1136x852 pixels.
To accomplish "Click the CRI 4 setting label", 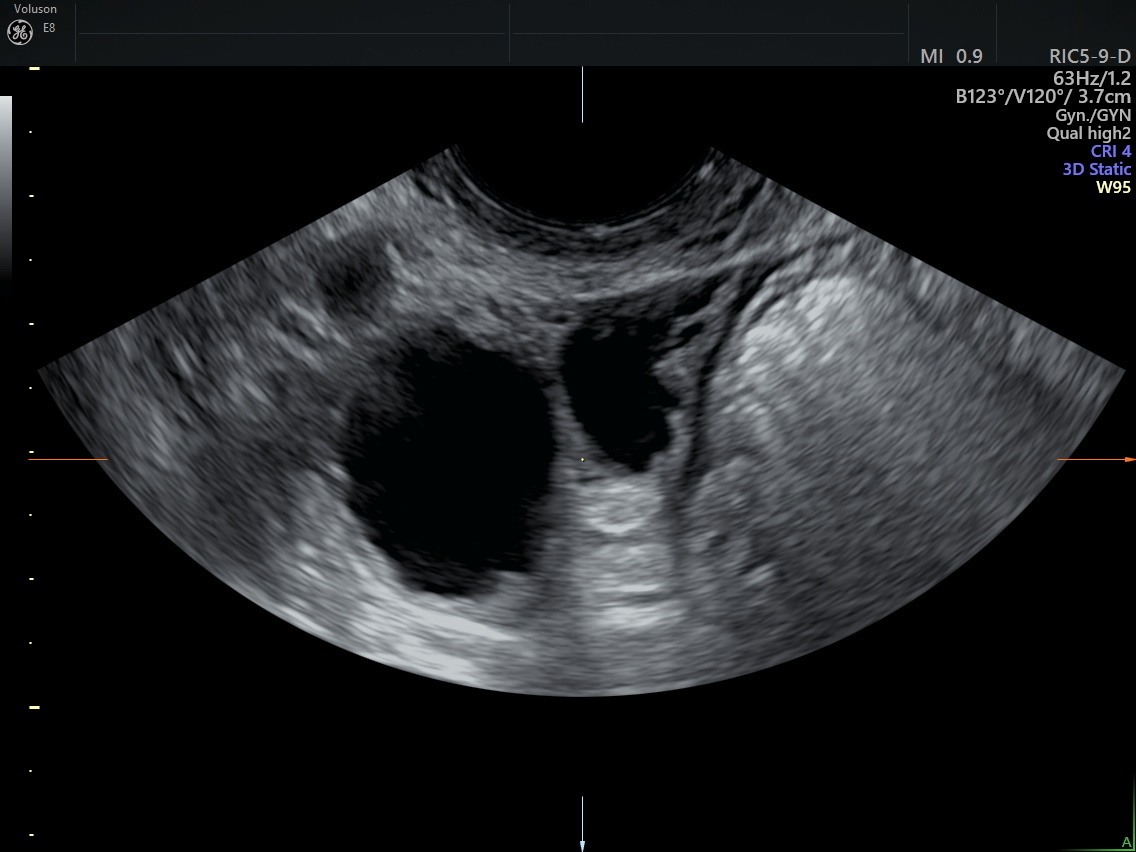I will pos(1110,151).
